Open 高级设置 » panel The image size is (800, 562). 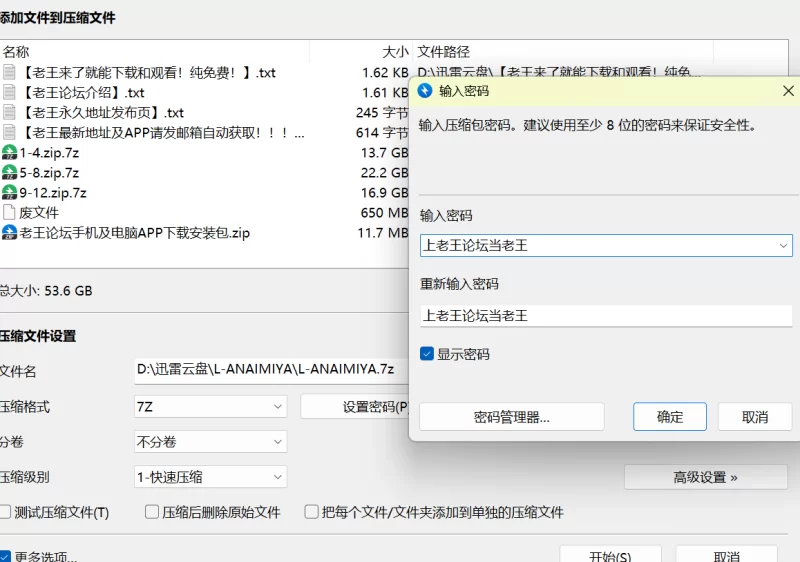click(705, 477)
